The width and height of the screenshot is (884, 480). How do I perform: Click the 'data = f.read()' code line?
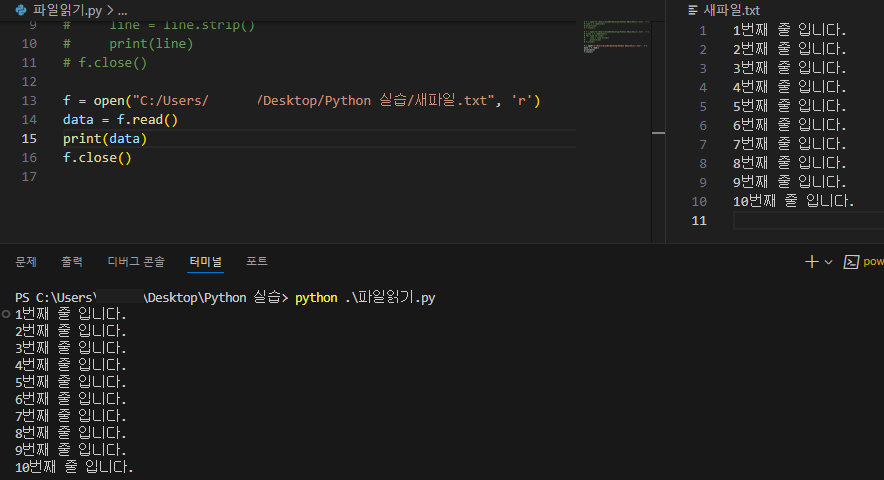coord(120,120)
